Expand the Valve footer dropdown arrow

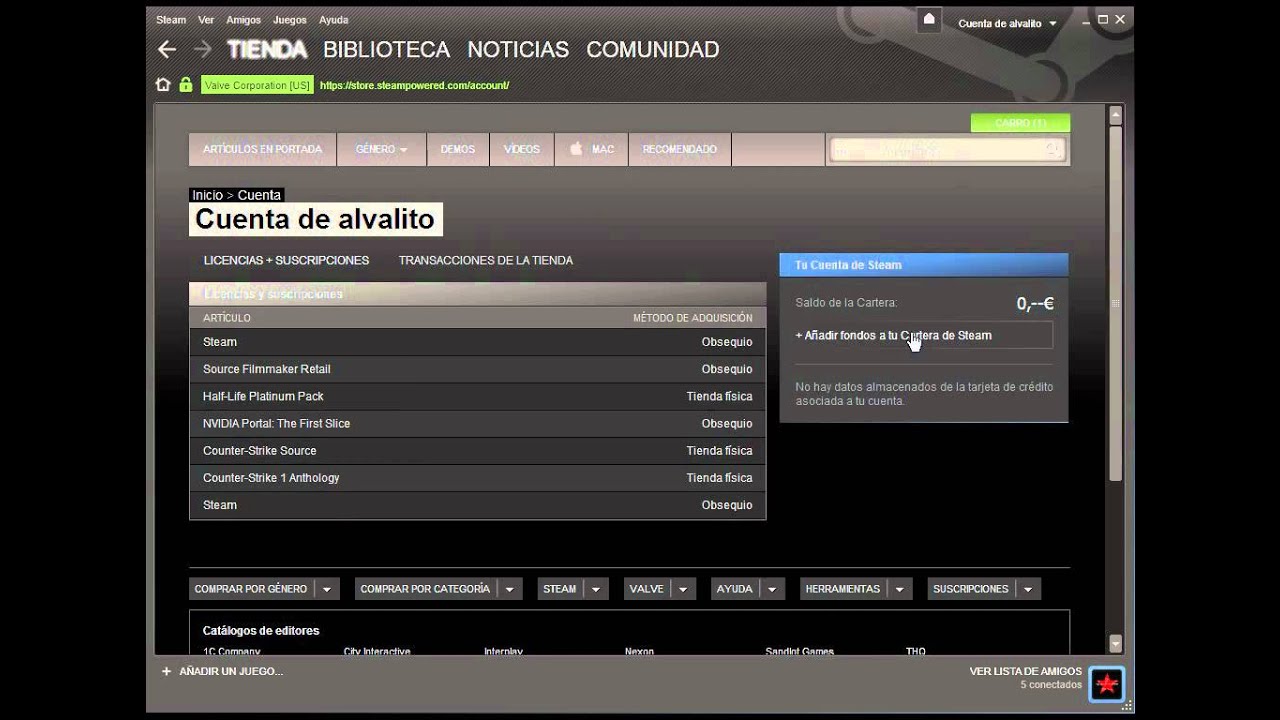point(684,589)
